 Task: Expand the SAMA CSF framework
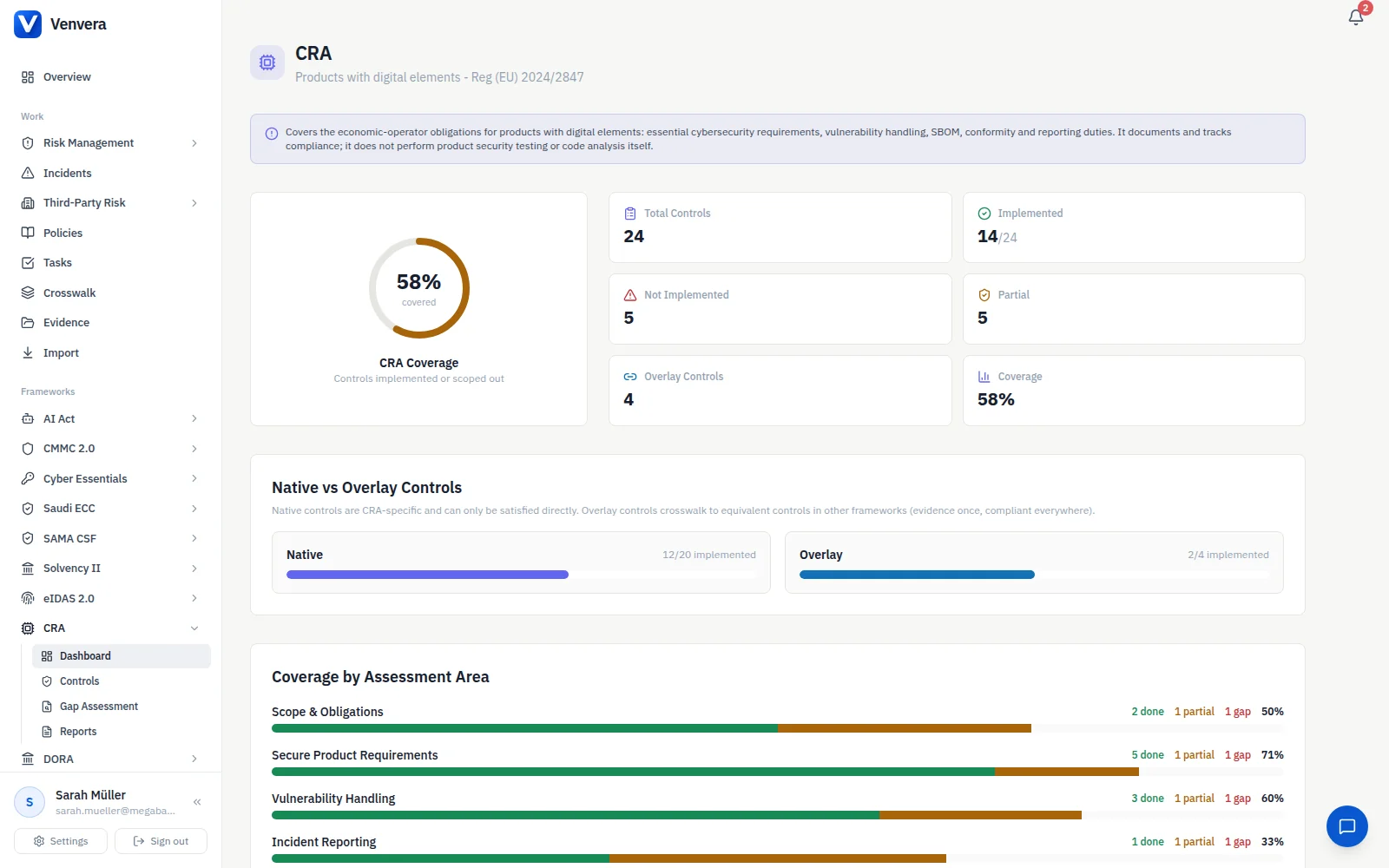point(194,539)
